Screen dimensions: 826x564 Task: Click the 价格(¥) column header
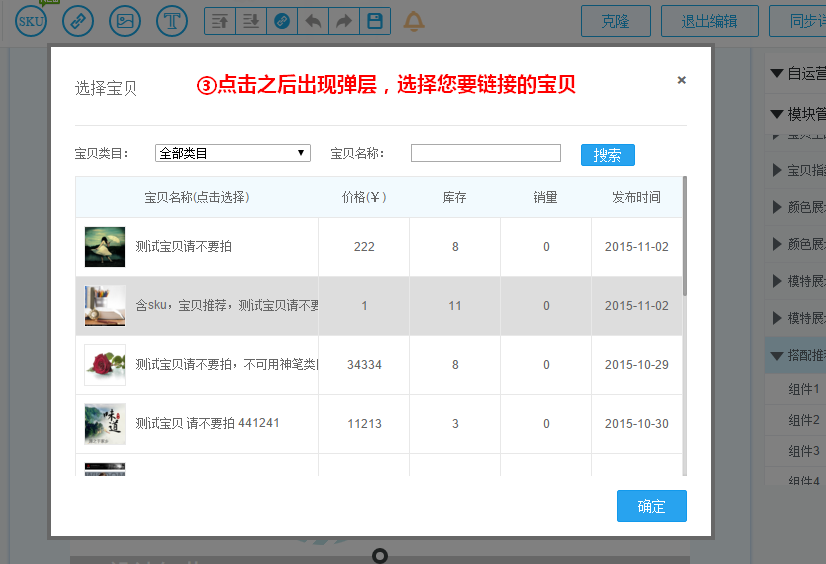[364, 197]
